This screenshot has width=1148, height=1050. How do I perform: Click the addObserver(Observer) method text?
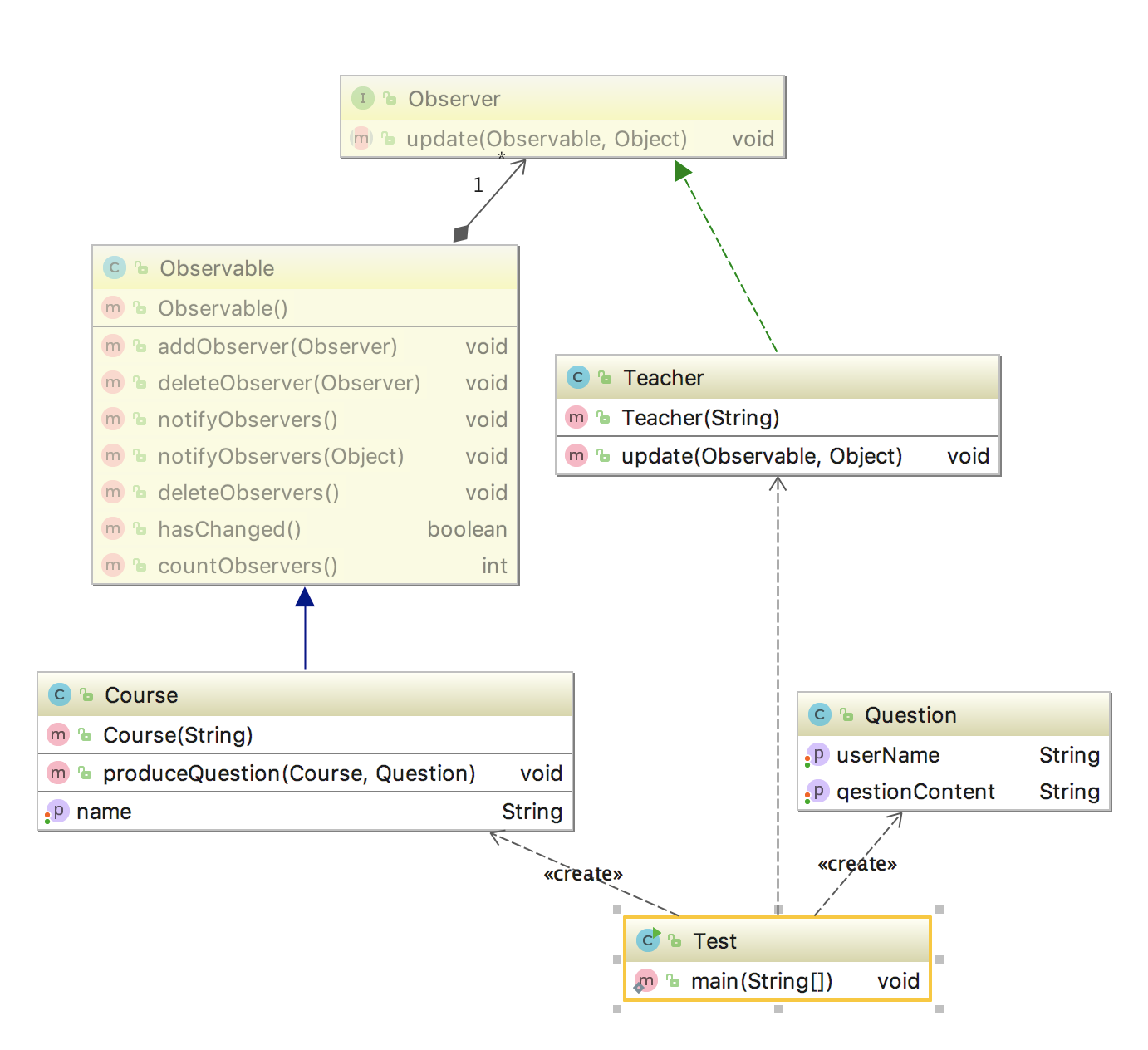coord(277,346)
